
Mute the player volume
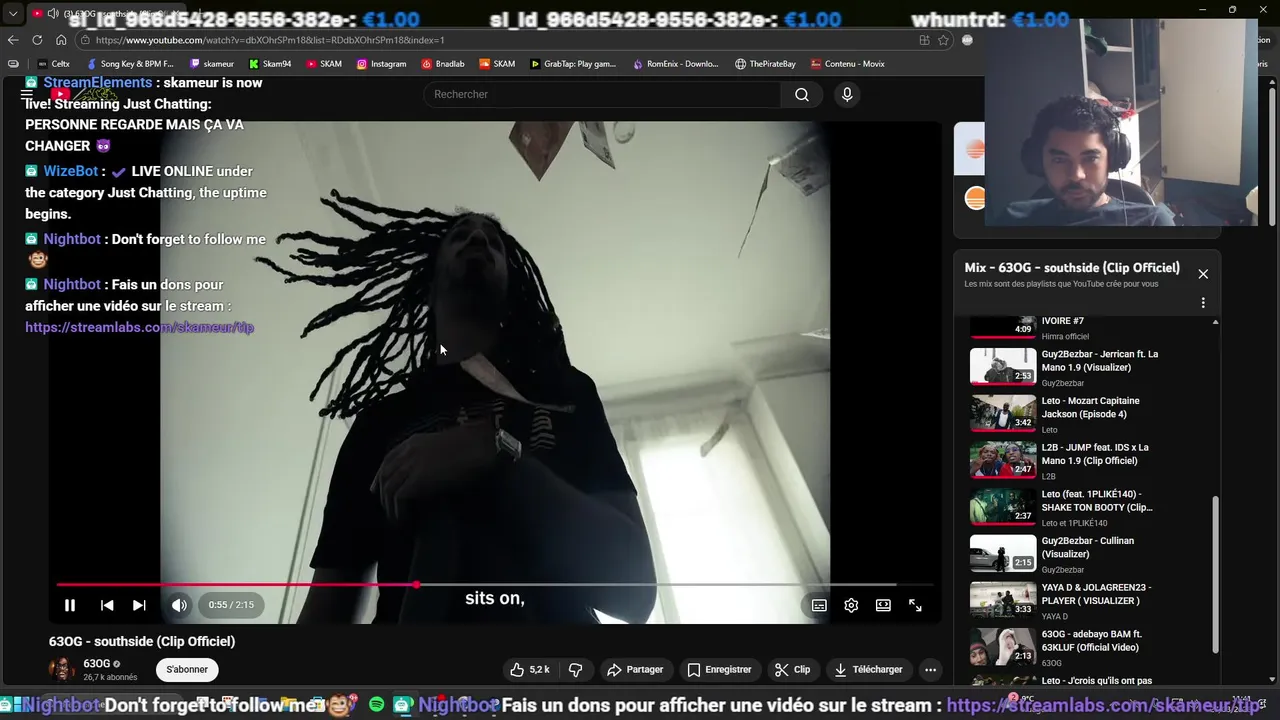pyautogui.click(x=179, y=605)
